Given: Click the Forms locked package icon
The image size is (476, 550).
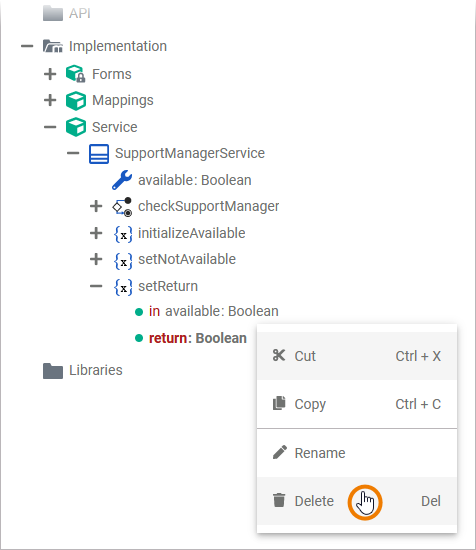Looking at the screenshot, I should tap(75, 74).
